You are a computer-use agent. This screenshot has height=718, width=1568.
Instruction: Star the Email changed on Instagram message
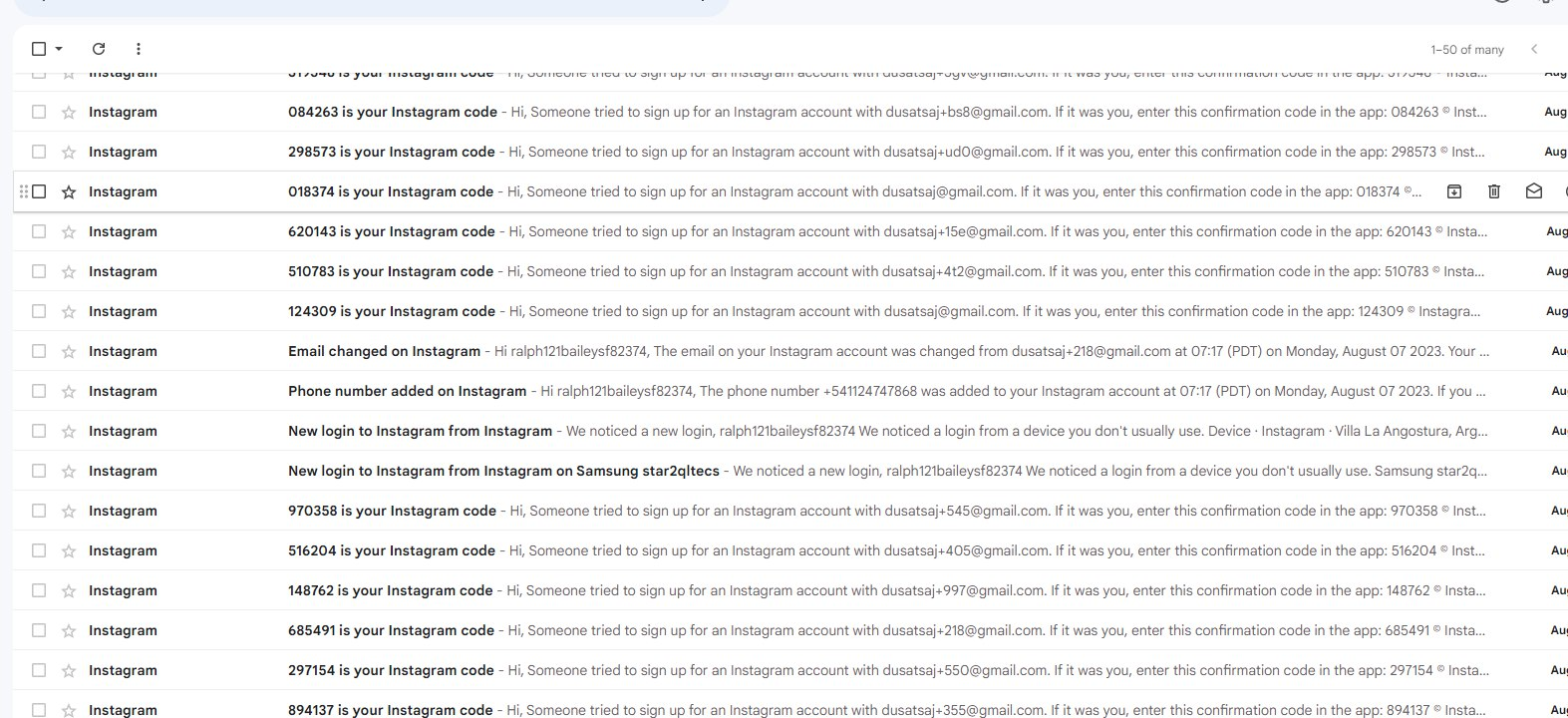tap(69, 351)
